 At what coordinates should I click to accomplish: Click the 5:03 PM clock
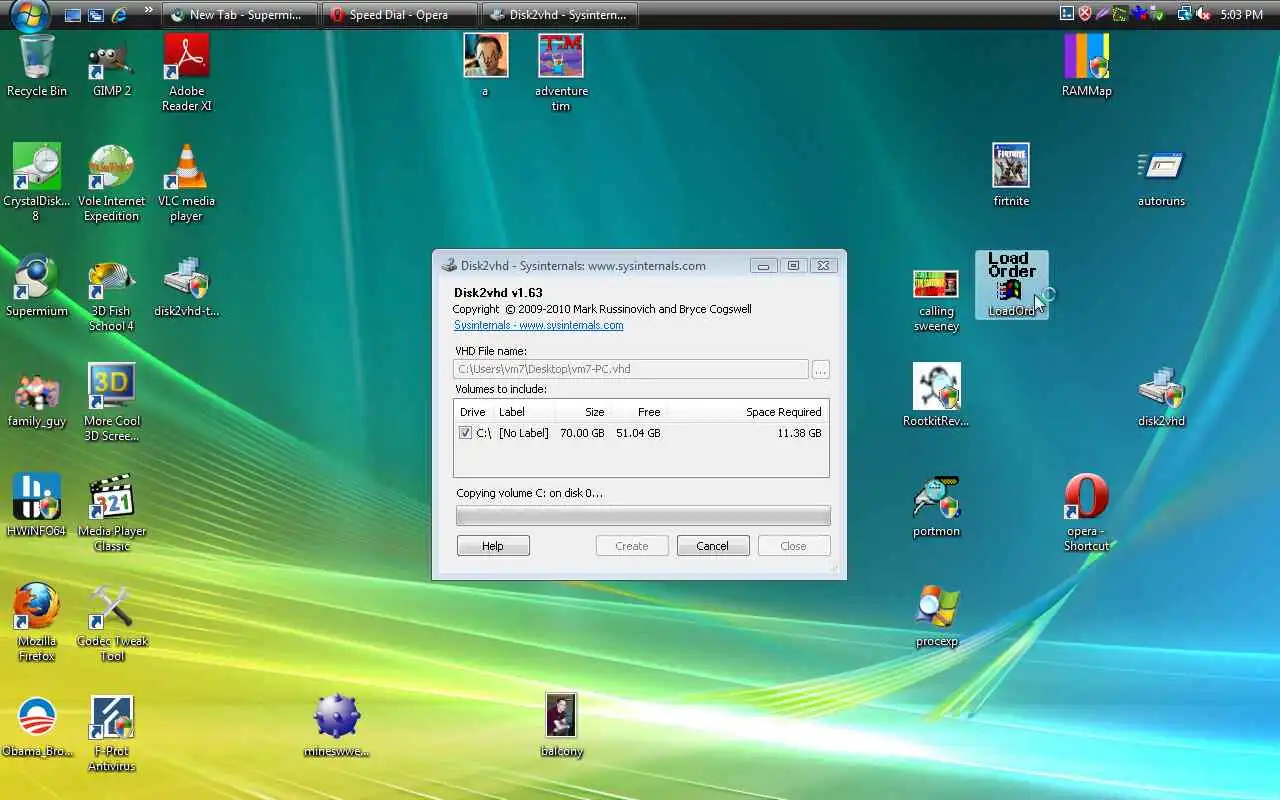1242,15
